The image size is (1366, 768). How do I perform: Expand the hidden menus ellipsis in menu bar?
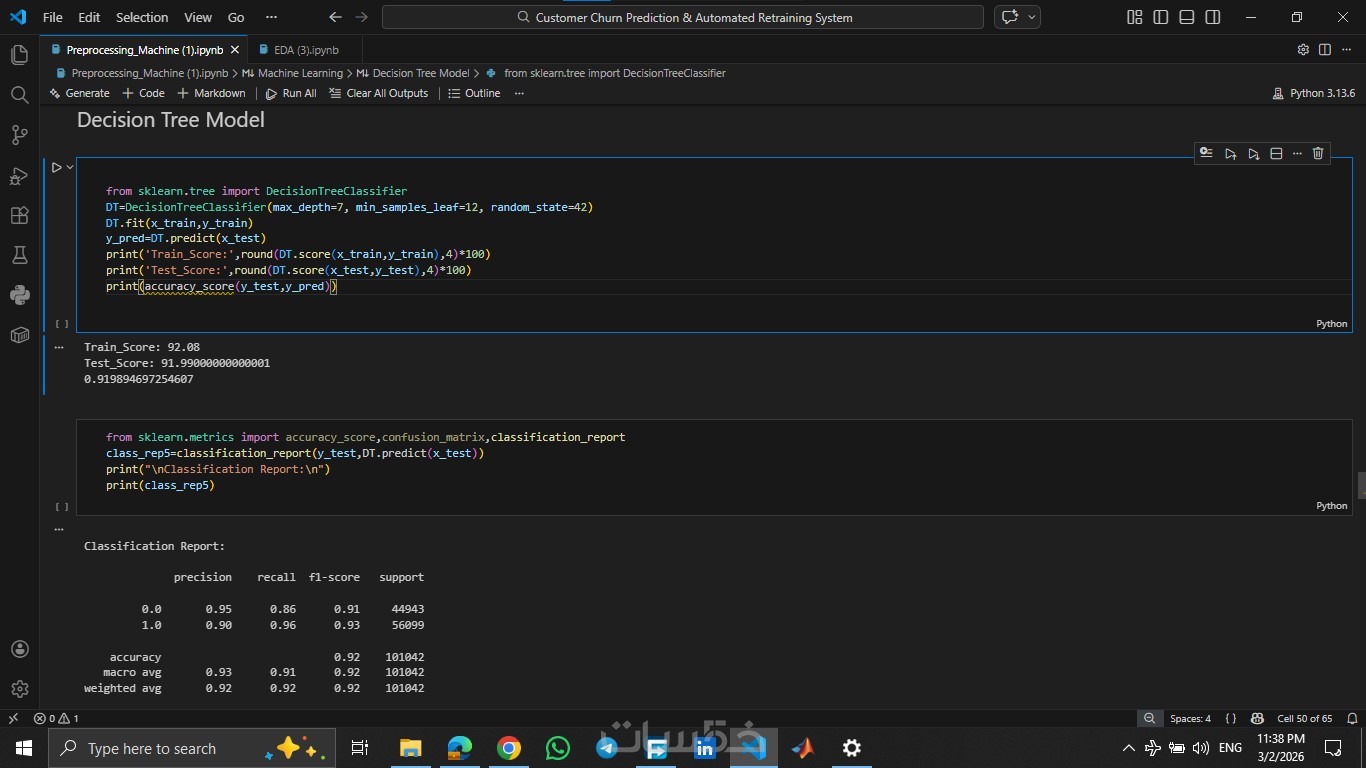(x=271, y=17)
